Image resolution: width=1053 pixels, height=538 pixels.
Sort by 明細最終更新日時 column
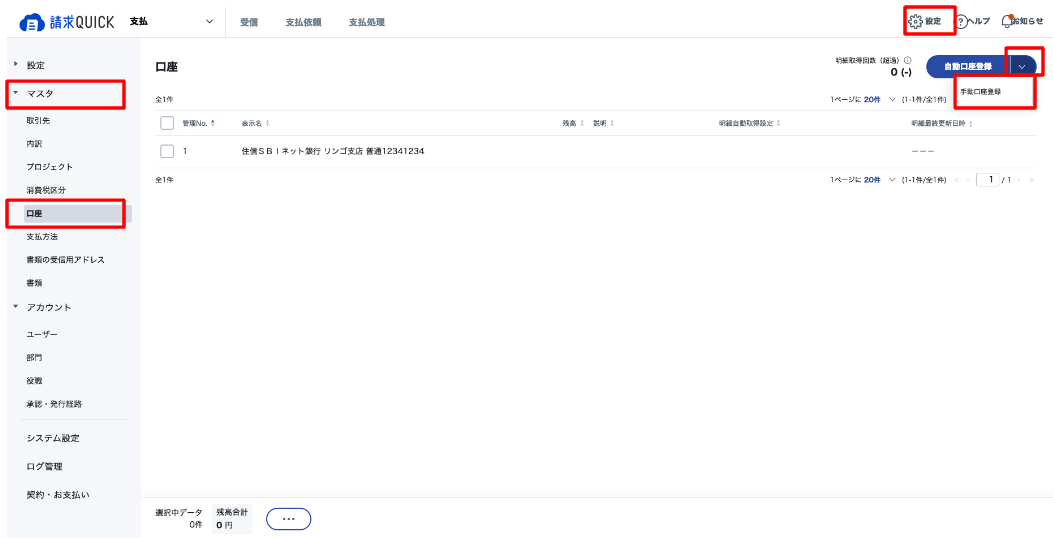[970, 124]
